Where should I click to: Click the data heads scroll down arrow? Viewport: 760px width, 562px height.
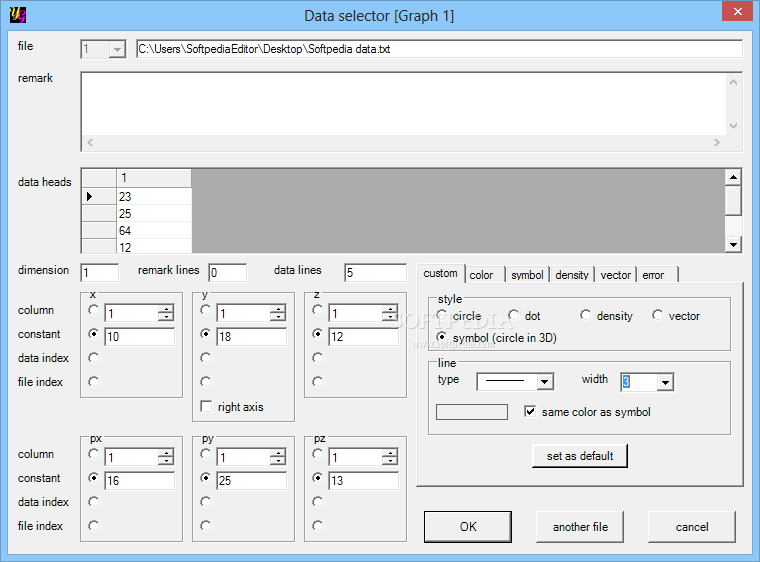click(x=733, y=245)
